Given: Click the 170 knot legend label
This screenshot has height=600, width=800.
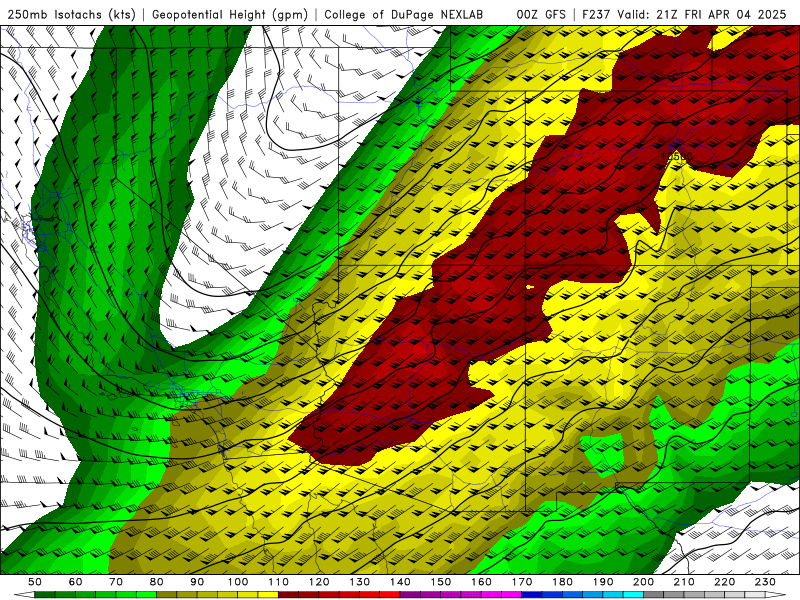Looking at the screenshot, I should tap(522, 582).
